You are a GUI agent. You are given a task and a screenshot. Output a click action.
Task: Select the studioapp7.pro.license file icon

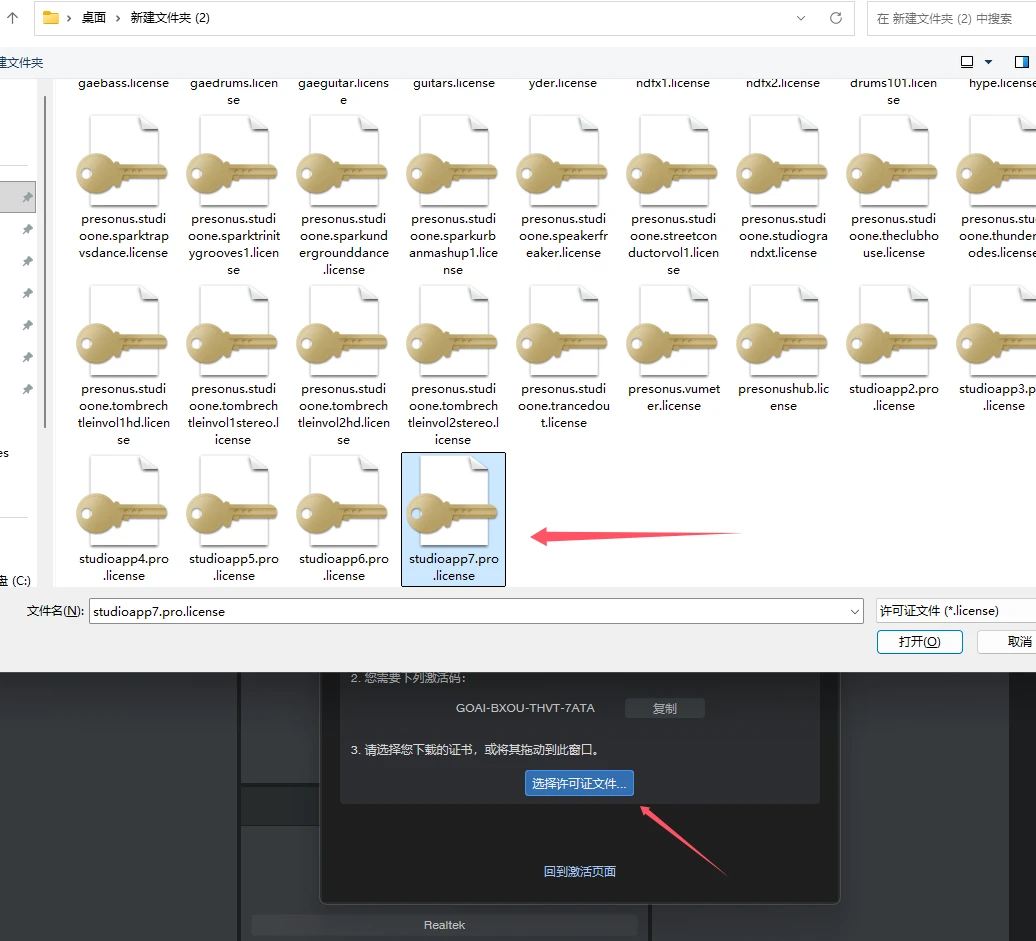click(x=453, y=510)
